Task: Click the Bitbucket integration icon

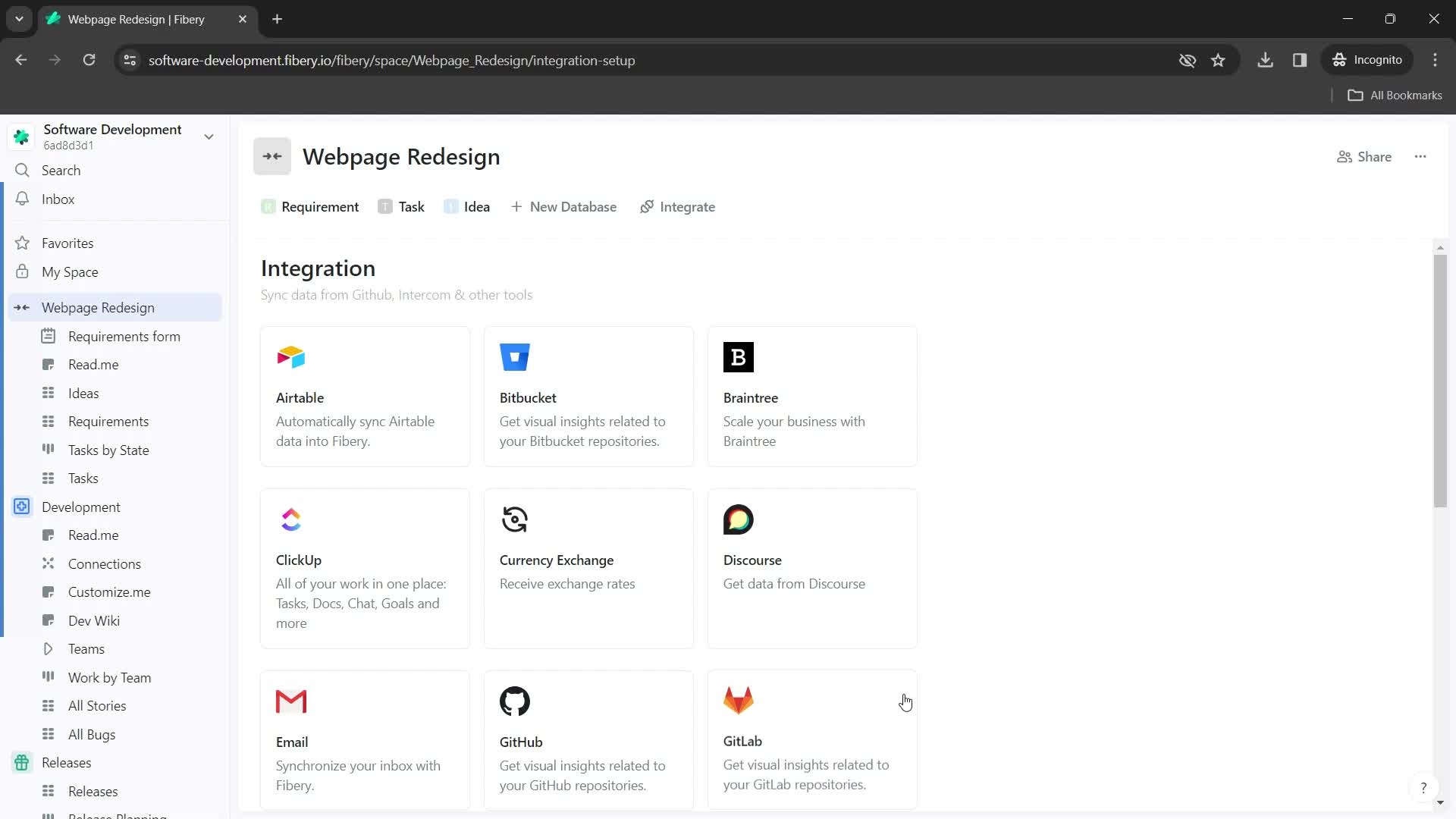Action: point(513,357)
